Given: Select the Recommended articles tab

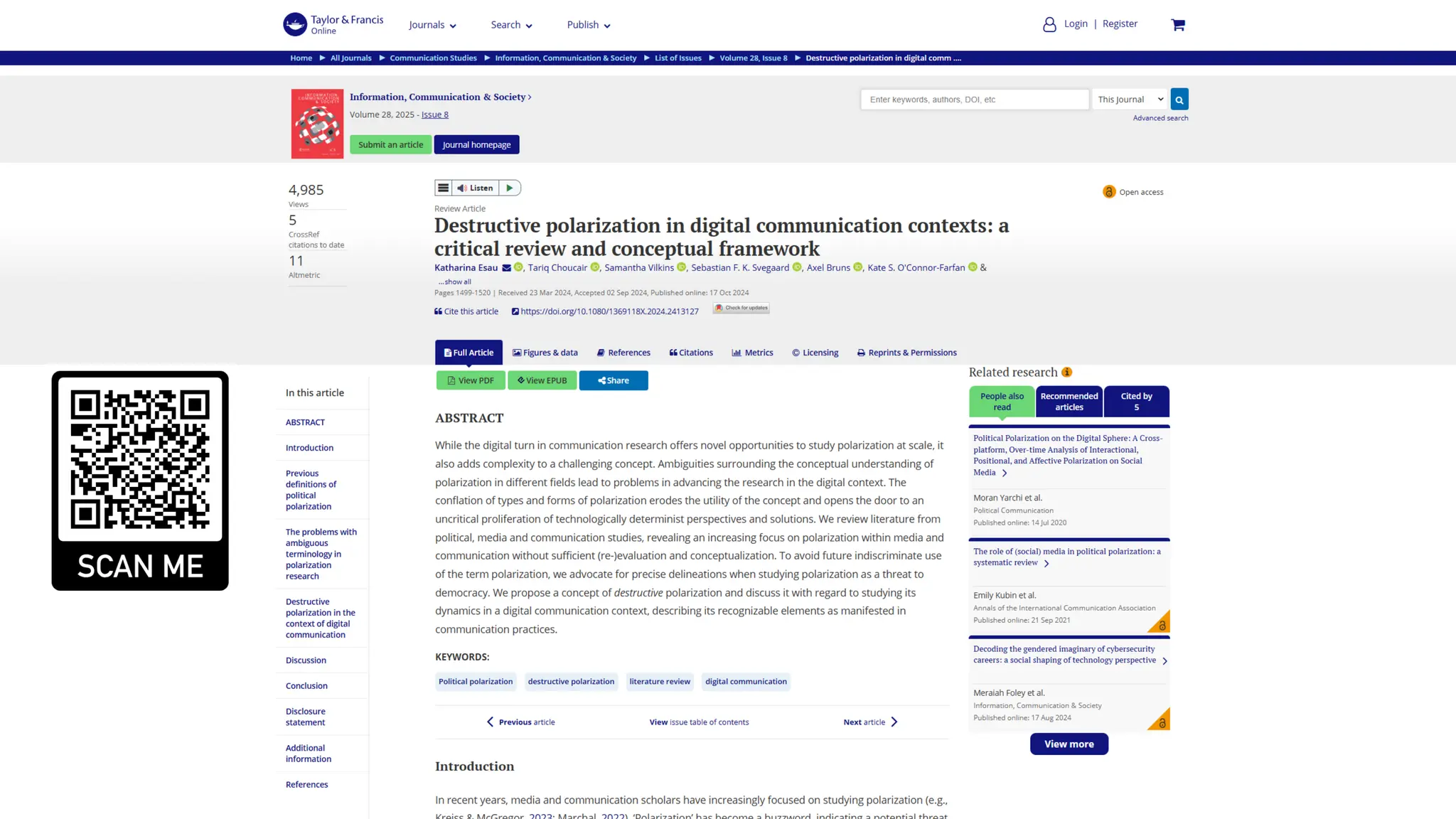Looking at the screenshot, I should click(x=1069, y=402).
